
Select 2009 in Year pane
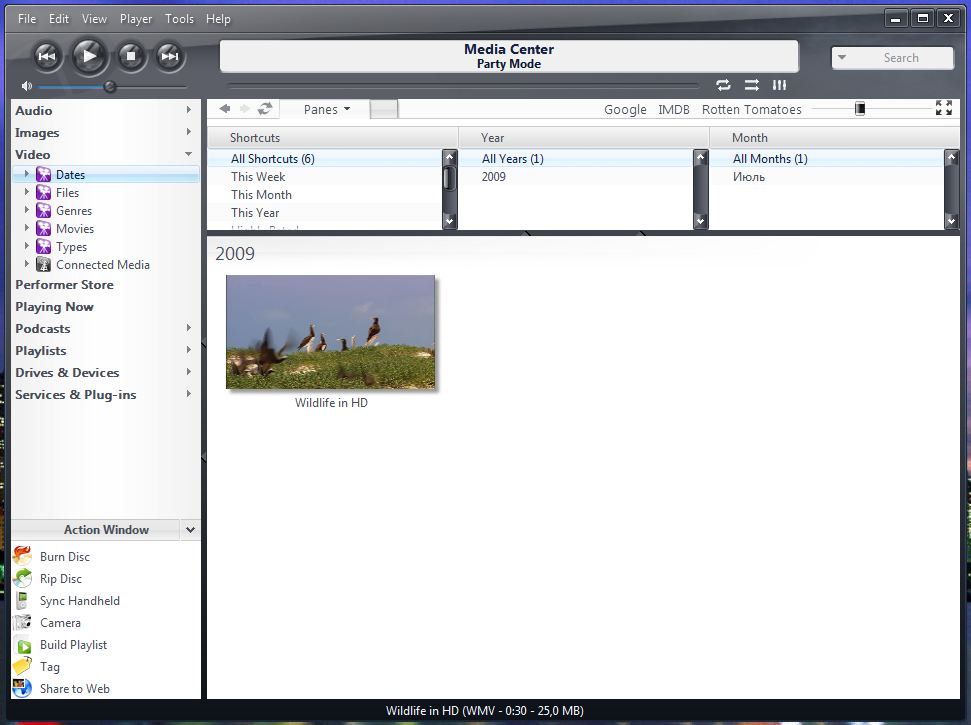click(x=494, y=176)
